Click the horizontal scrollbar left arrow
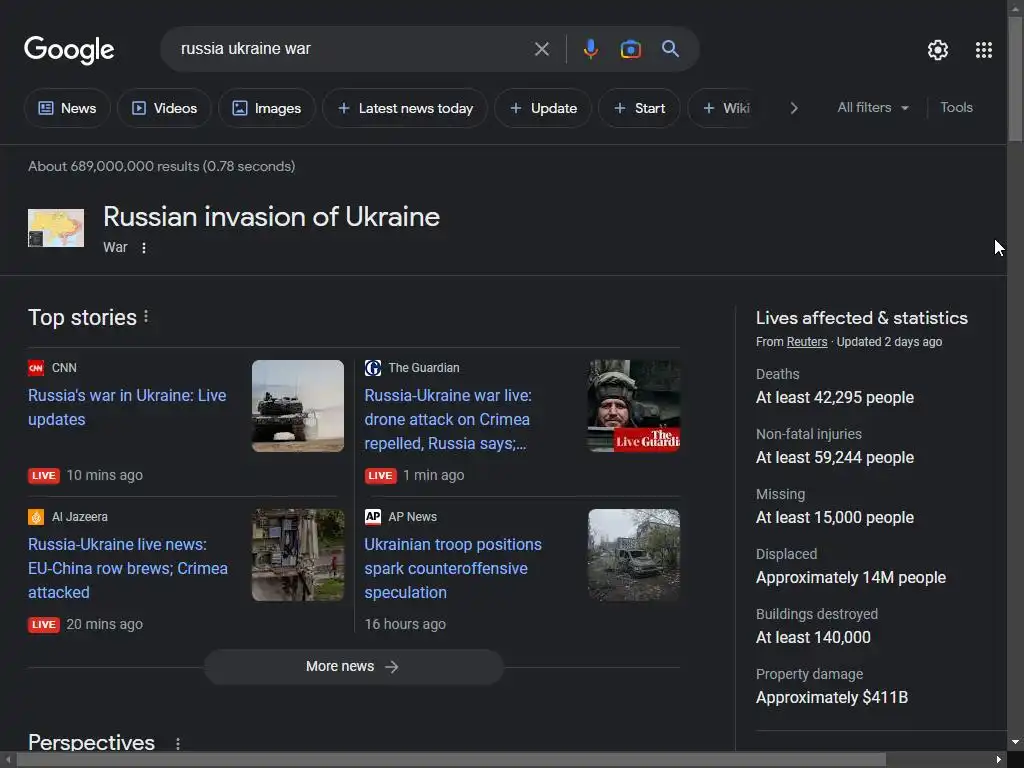1024x768 pixels. (x=8, y=760)
